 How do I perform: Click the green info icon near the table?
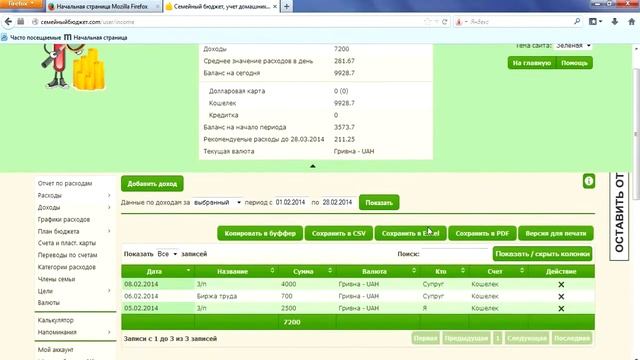(x=589, y=181)
